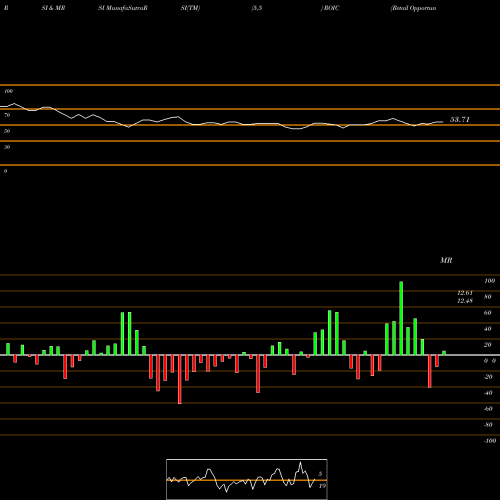Click the RSI current value 53.71
This screenshot has width=500, height=500.
click(460, 119)
